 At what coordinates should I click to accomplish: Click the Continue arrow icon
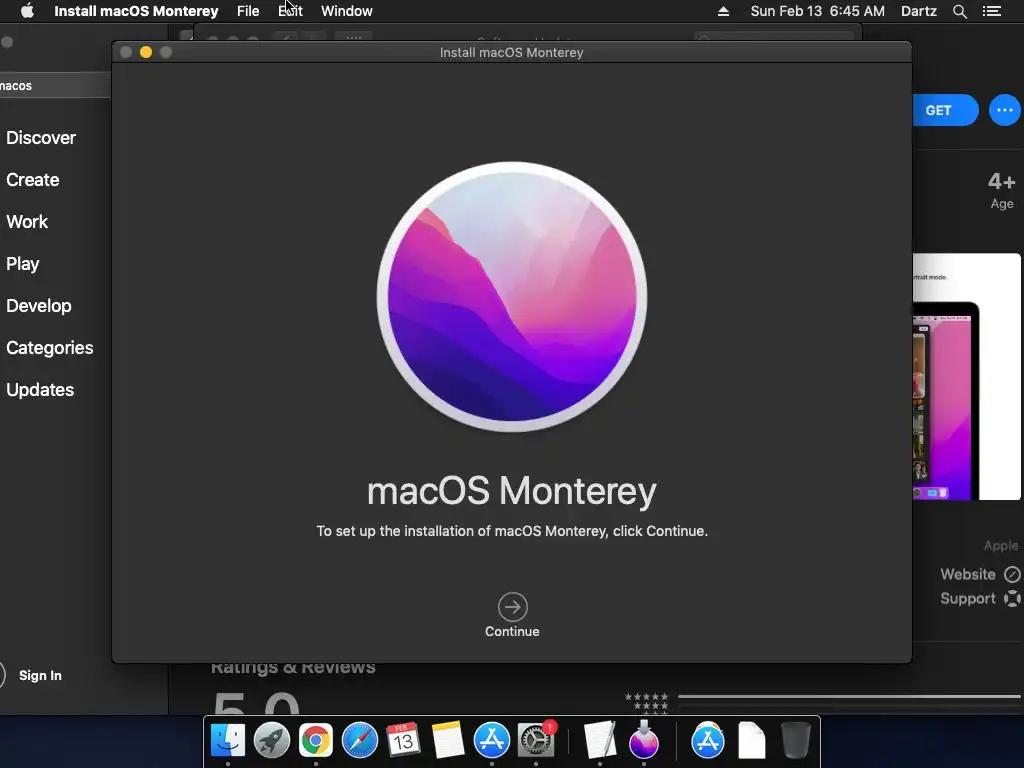click(513, 607)
